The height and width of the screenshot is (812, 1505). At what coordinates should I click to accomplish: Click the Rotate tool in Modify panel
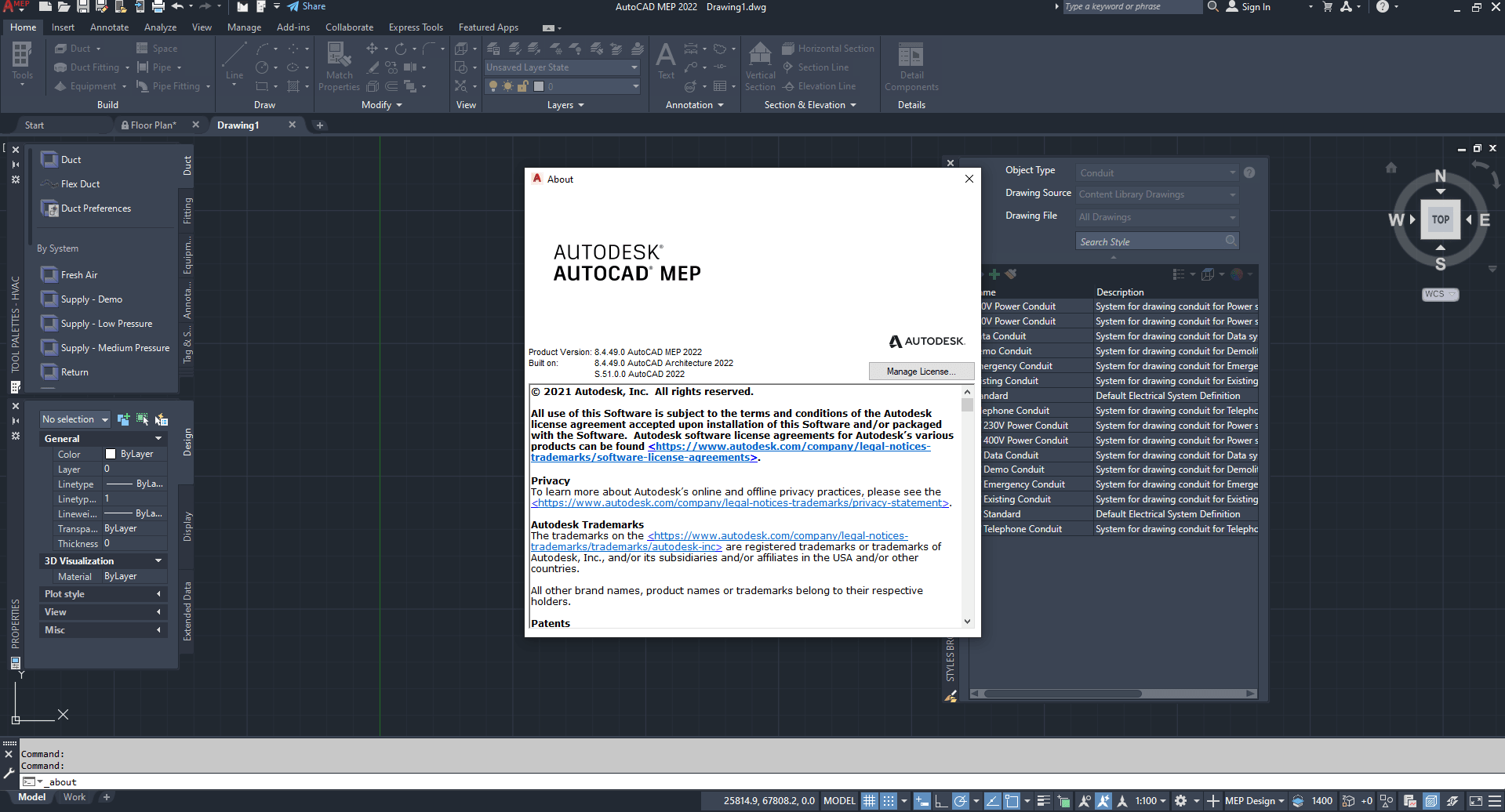[x=401, y=49]
